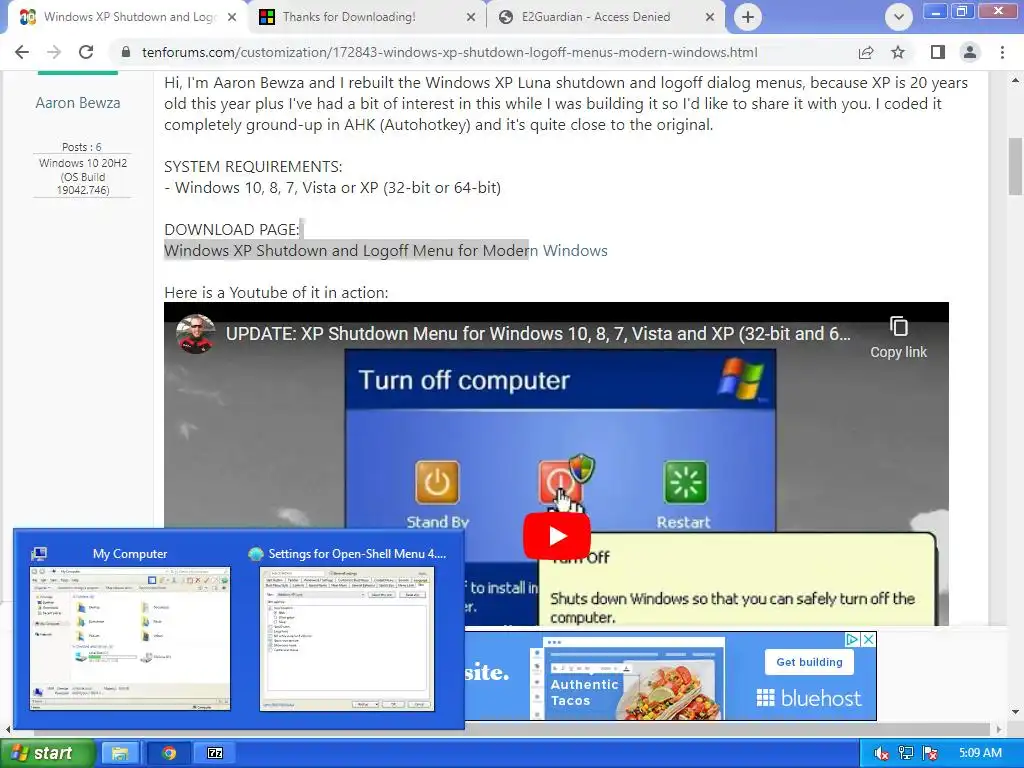The width and height of the screenshot is (1024, 768).
Task: View site security lock info
Action: tap(126, 52)
